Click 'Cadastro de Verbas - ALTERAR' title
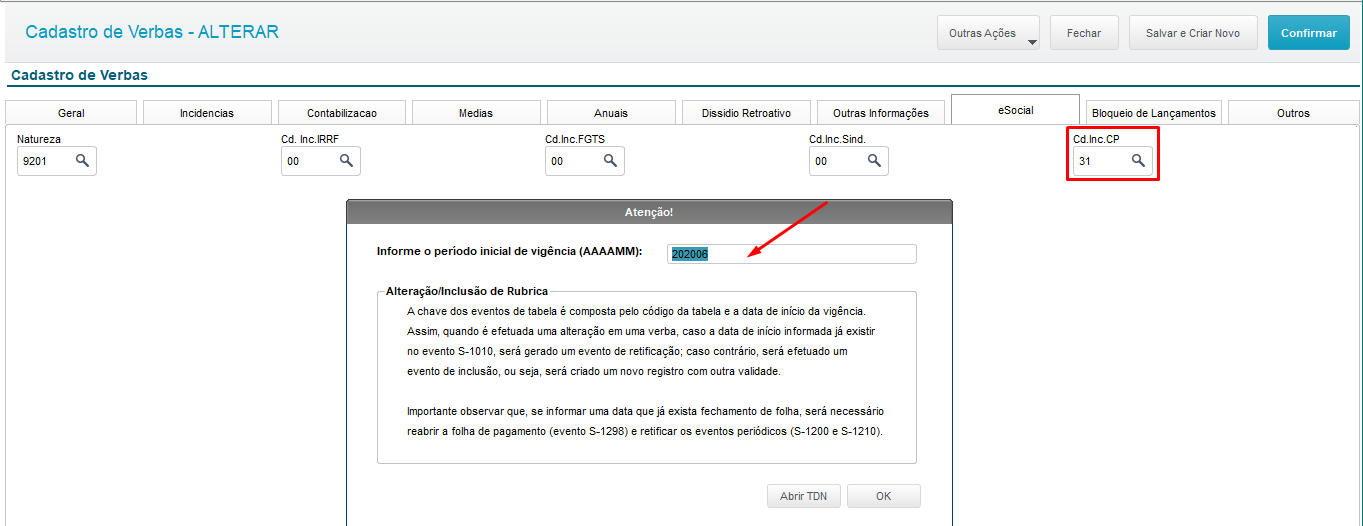 tap(152, 32)
